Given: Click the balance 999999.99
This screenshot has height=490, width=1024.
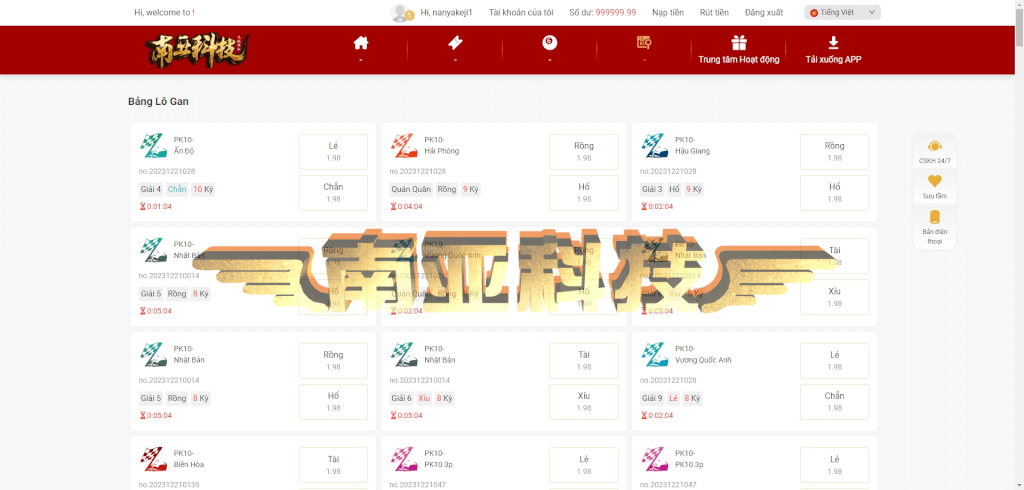Looking at the screenshot, I should [x=616, y=12].
